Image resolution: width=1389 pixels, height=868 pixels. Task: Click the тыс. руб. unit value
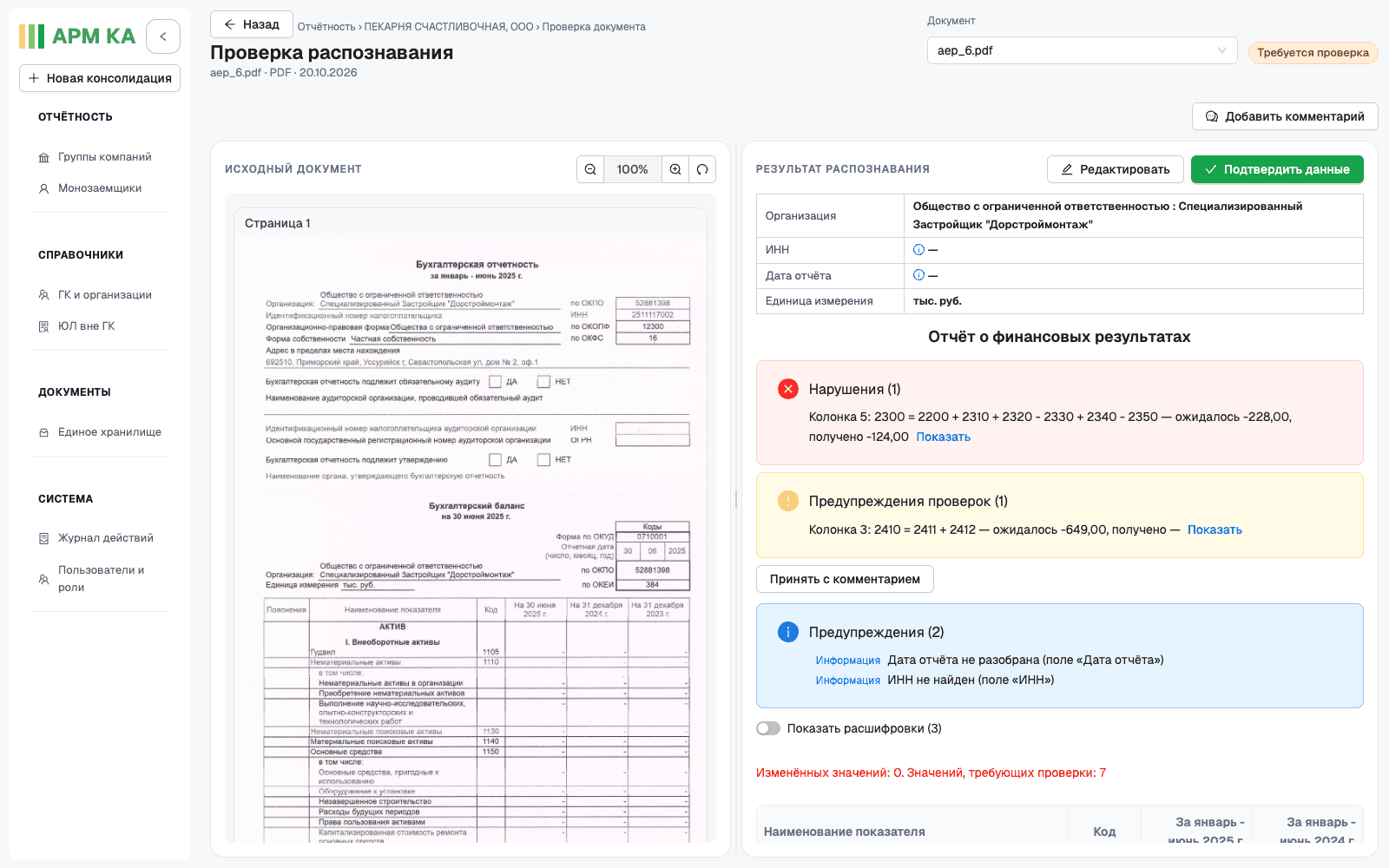point(938,301)
